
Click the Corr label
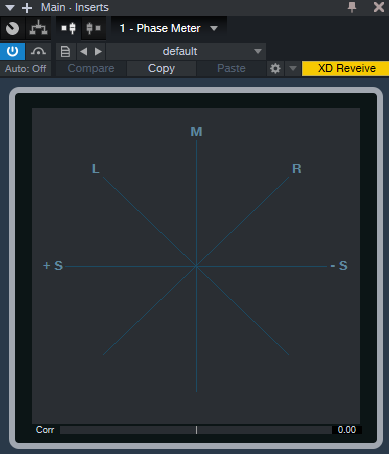point(45,430)
